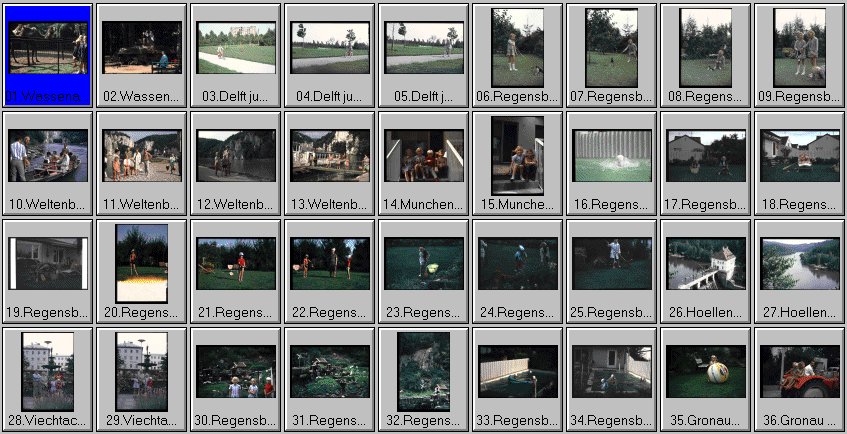
Task: Select thumbnail 09.Regensb with two children
Action: pos(799,48)
